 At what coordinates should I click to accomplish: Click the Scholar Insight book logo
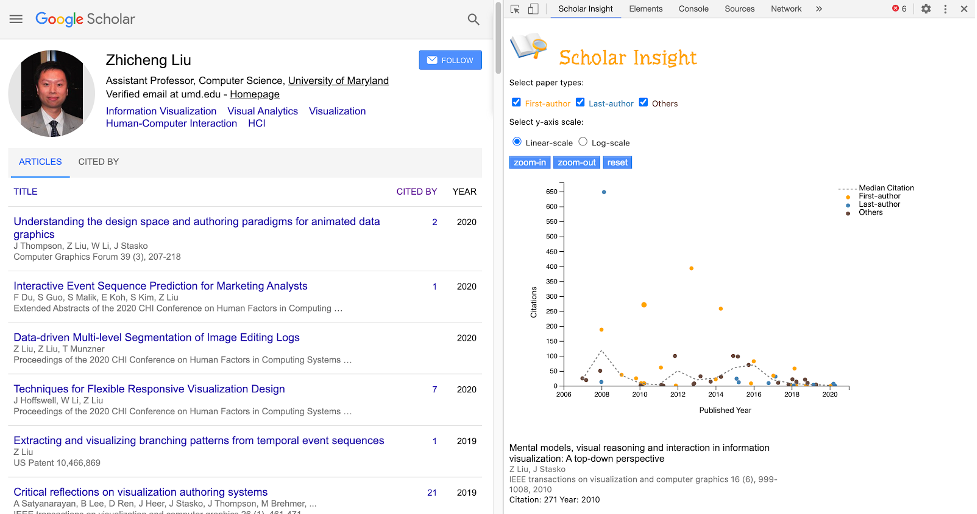click(x=528, y=48)
